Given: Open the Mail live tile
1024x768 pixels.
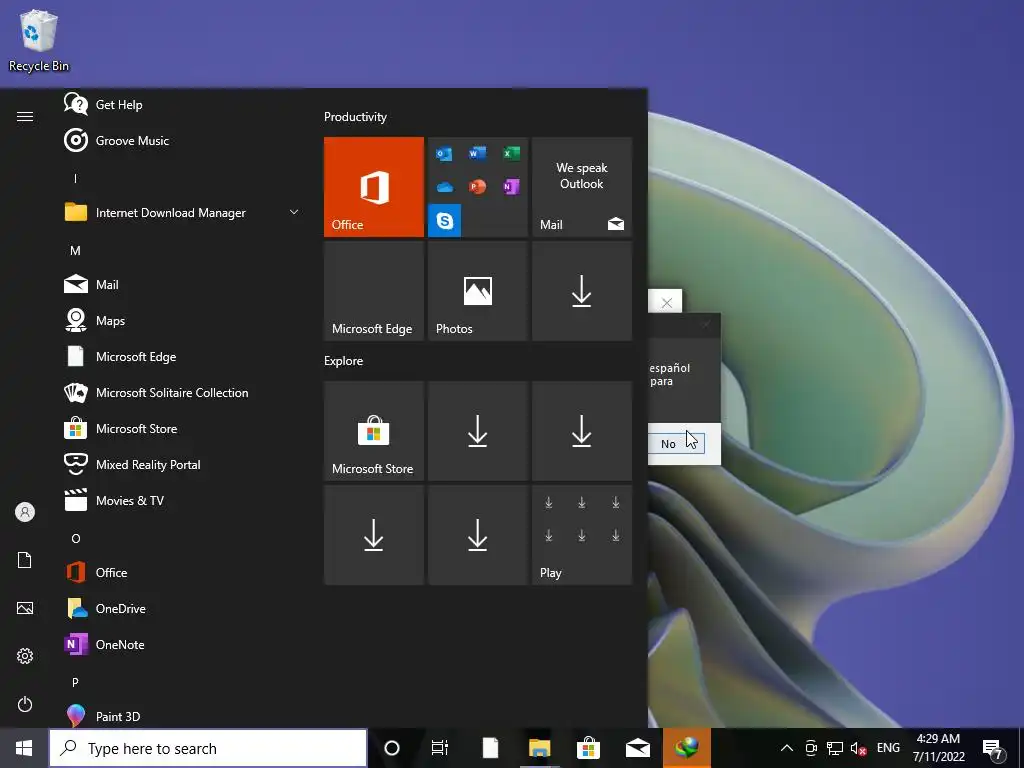Looking at the screenshot, I should tap(582, 187).
